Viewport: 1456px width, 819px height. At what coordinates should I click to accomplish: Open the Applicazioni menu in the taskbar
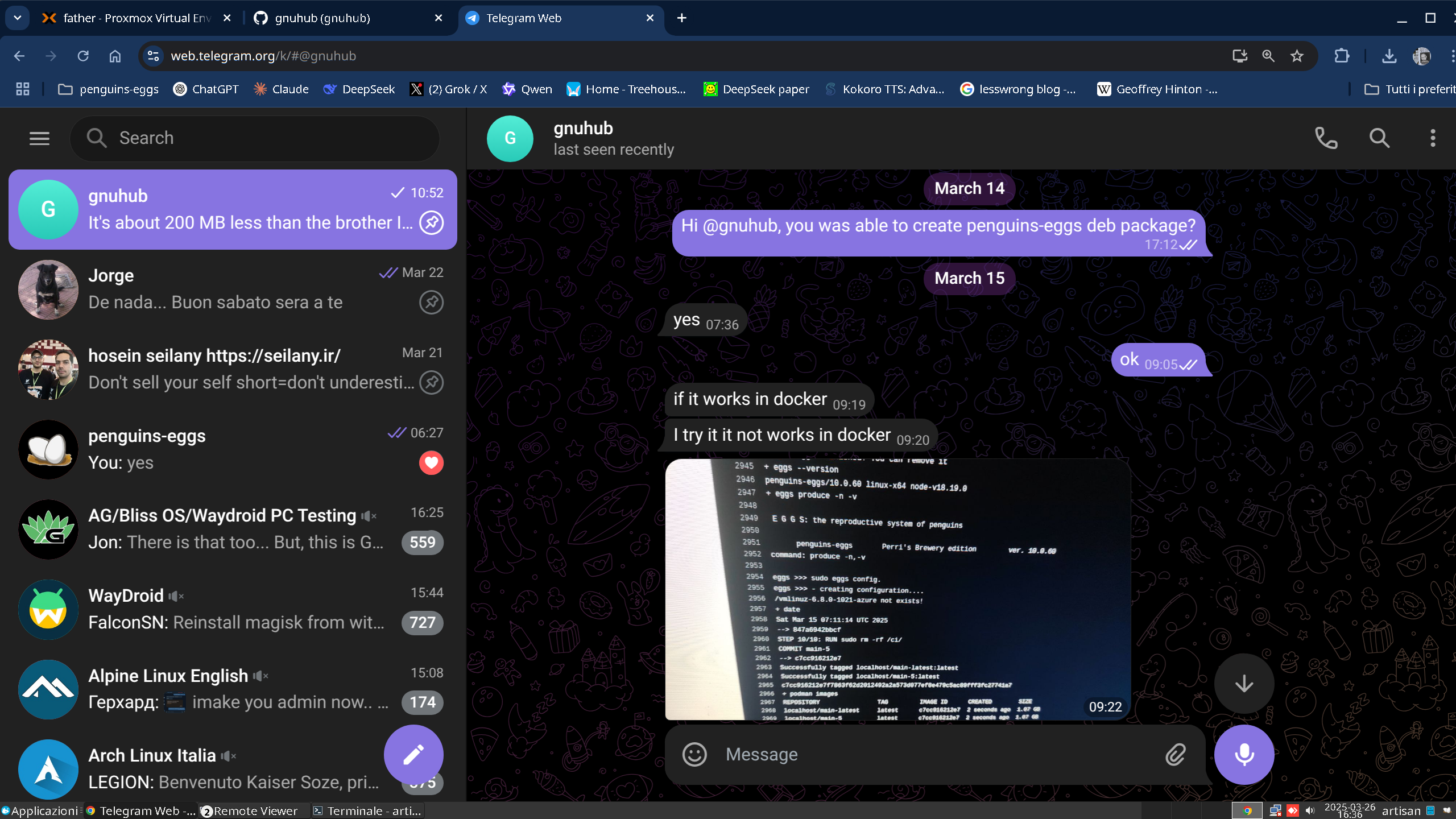[x=40, y=811]
